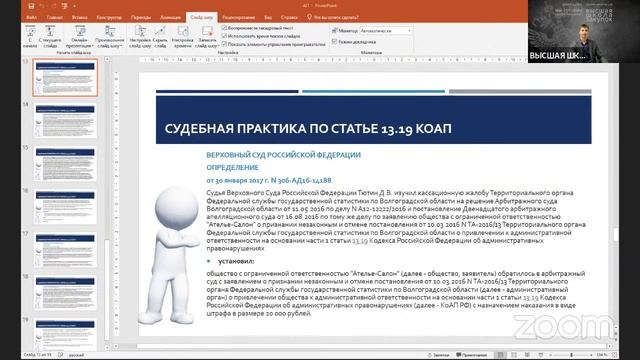Select slide 17 thumbnail
This screenshot has width=640, height=360.
(65, 250)
